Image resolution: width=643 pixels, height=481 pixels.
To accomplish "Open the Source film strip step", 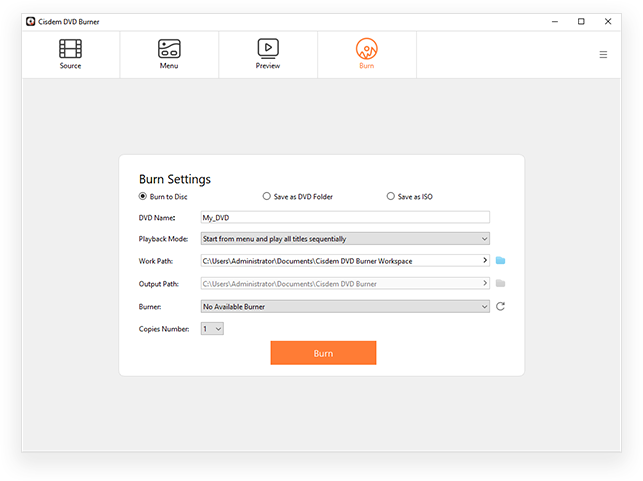I will [70, 54].
